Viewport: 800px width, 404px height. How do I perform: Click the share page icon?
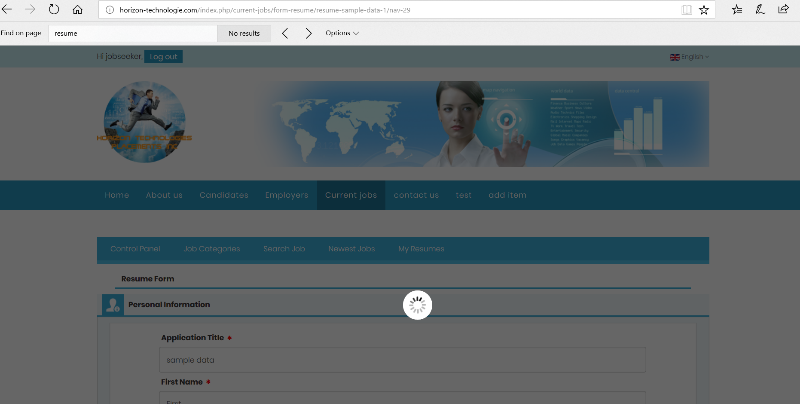point(784,9)
